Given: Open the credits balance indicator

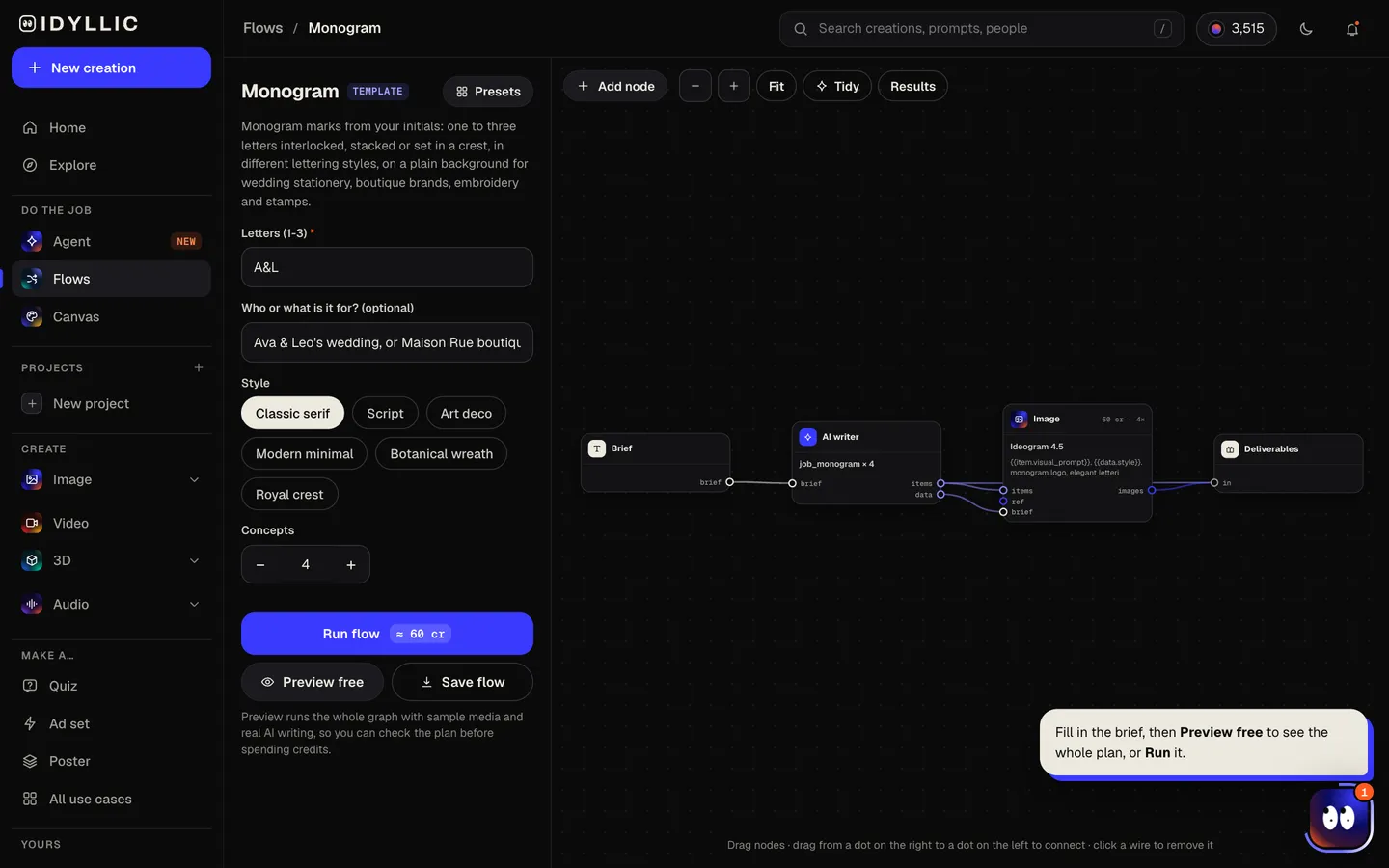Looking at the screenshot, I should tap(1237, 29).
